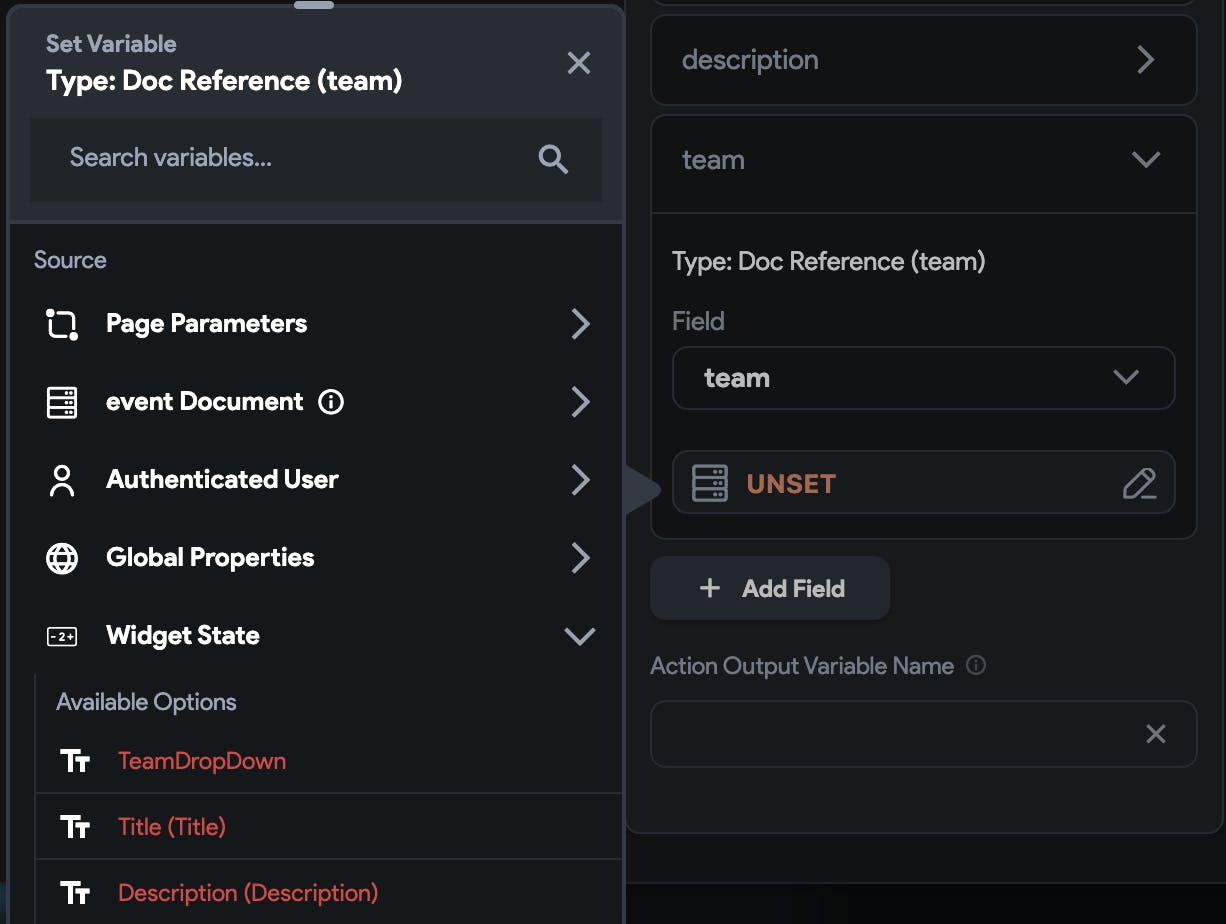1226x924 pixels.
Task: Open the team Field dropdown
Action: [x=923, y=378]
